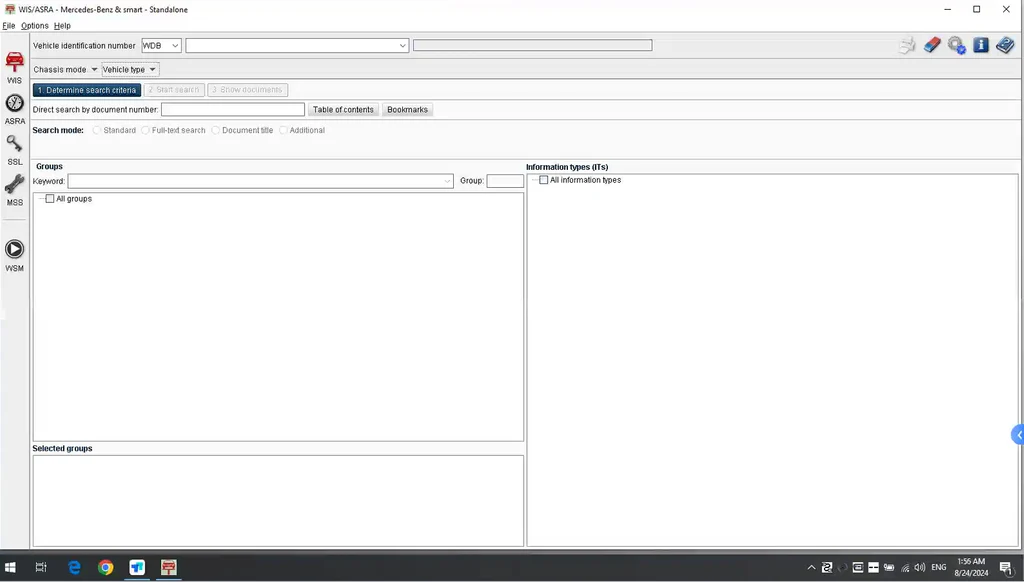
Task: Expand the Vehicle type dropdown
Action: [130, 70]
